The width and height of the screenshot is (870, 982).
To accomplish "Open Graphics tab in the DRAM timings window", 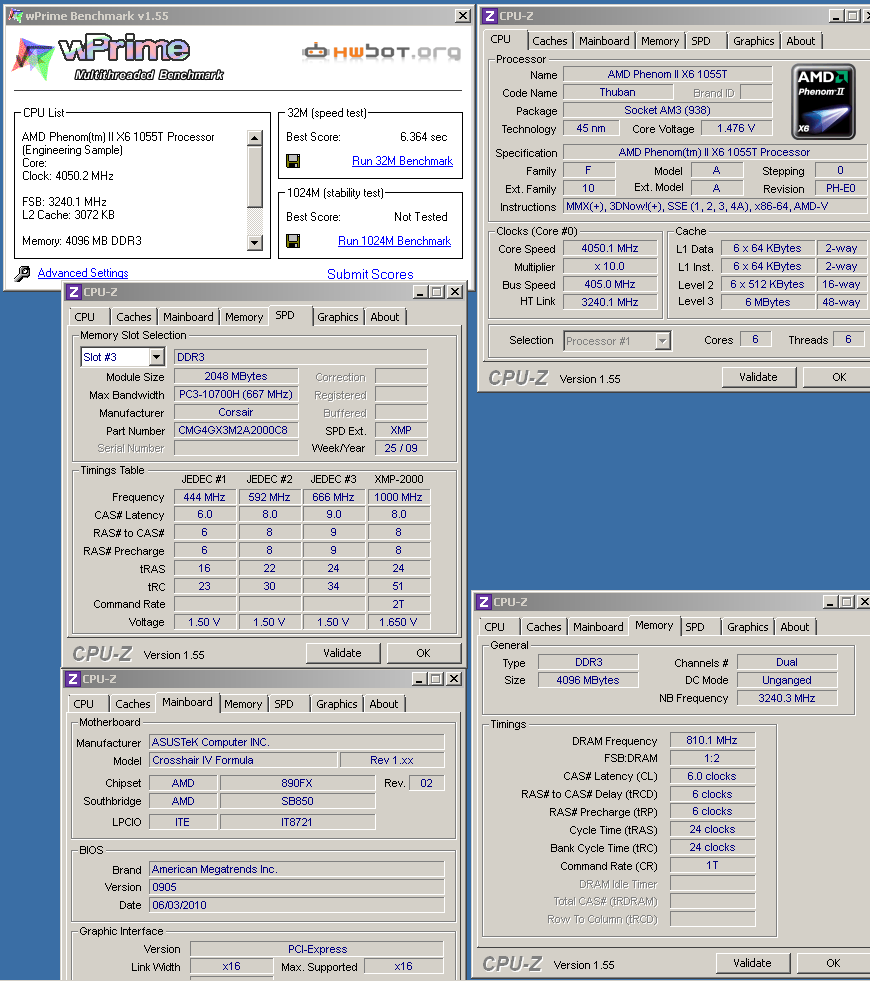I will click(x=747, y=628).
